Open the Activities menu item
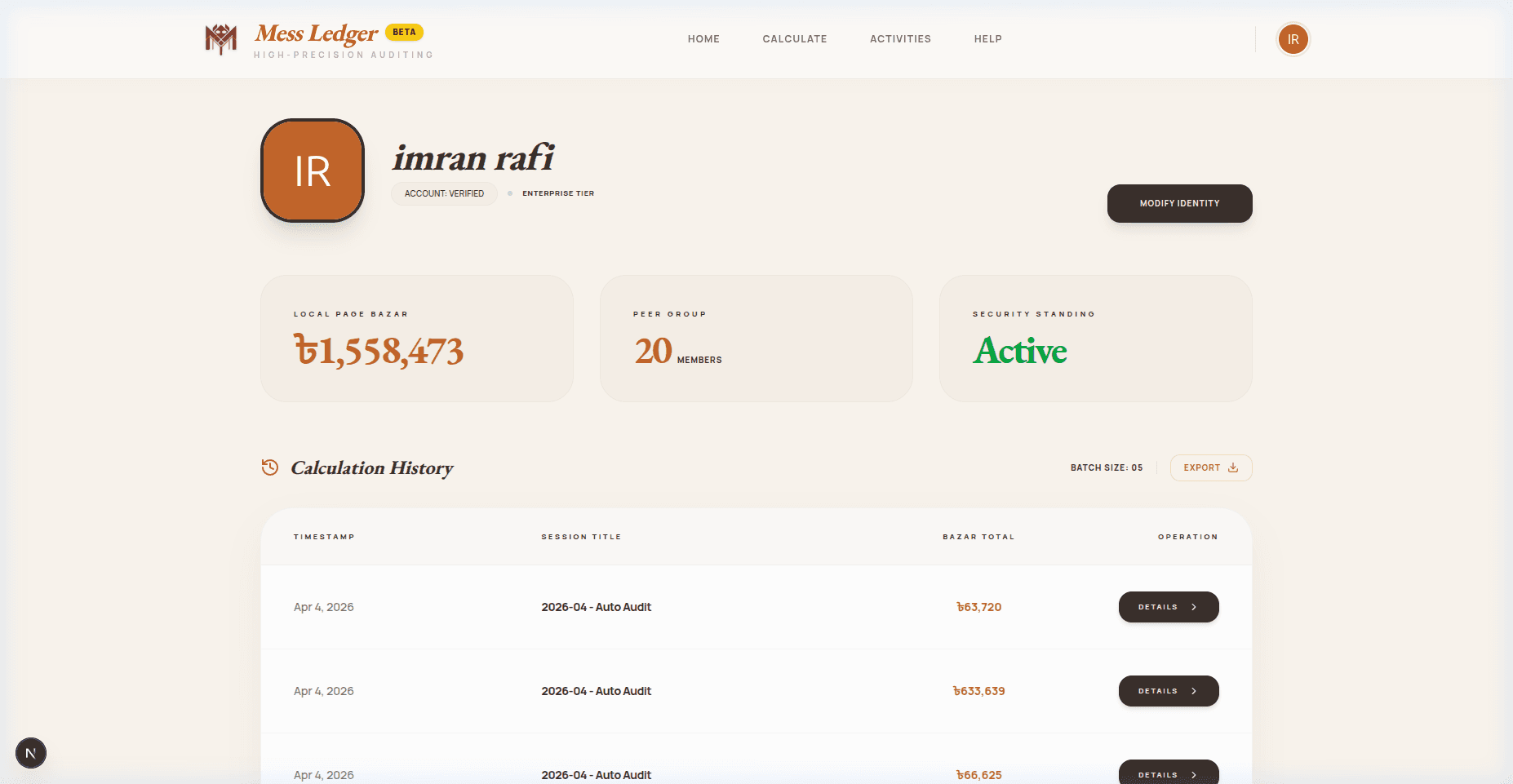The image size is (1513, 784). click(x=900, y=38)
